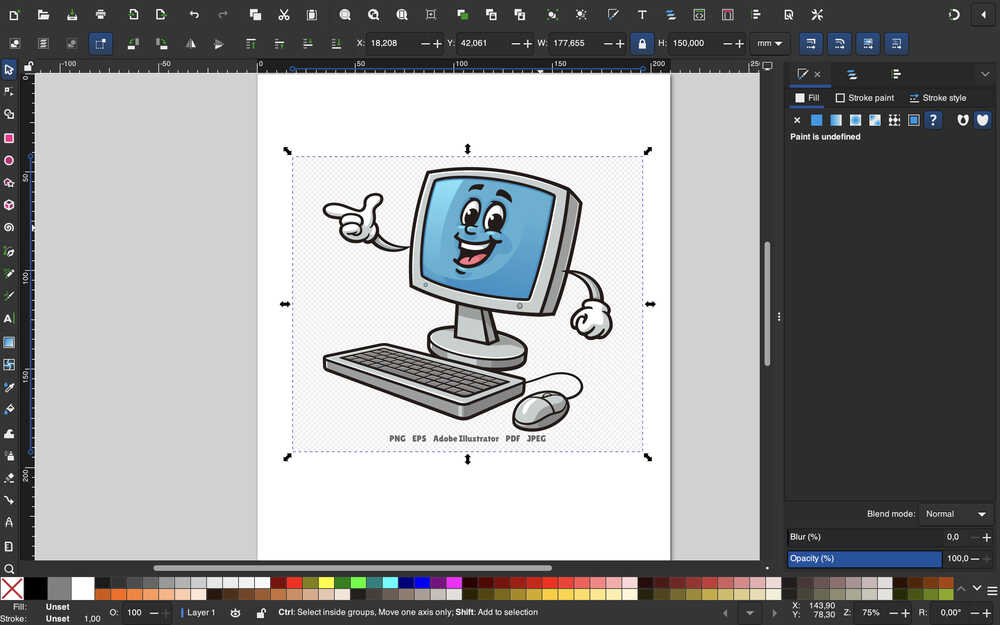
Task: Choose the Text tool in the toolbox
Action: click(x=9, y=319)
